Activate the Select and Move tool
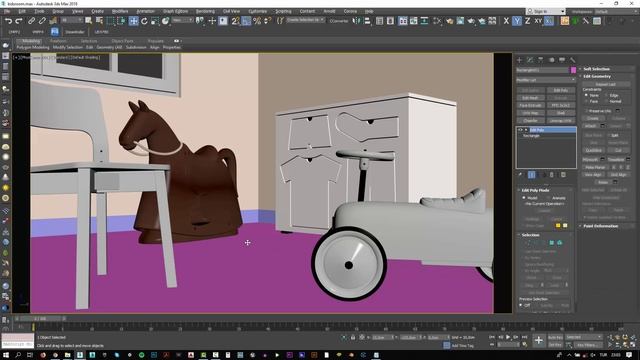 tap(133, 21)
